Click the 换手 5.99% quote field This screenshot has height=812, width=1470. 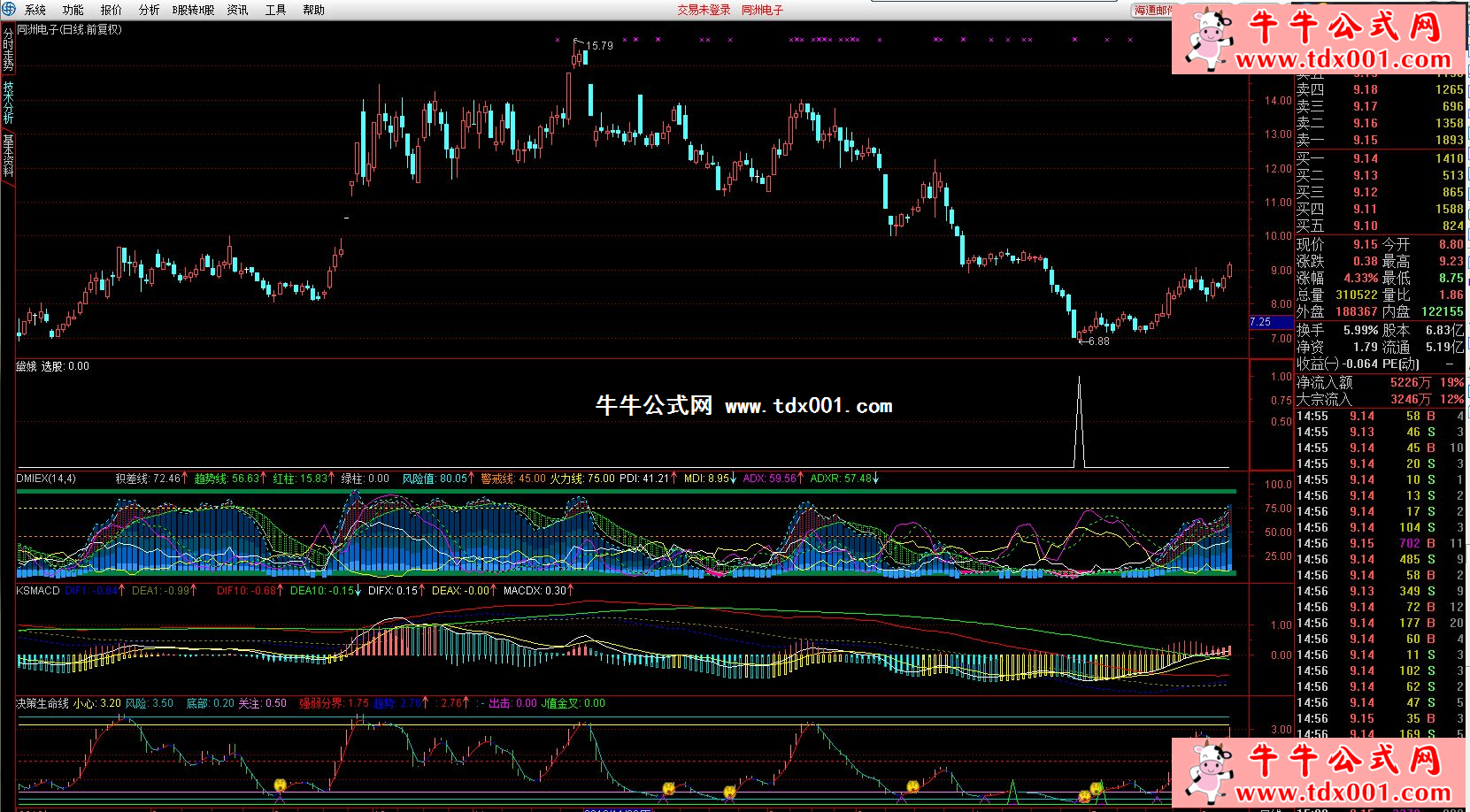[1336, 330]
